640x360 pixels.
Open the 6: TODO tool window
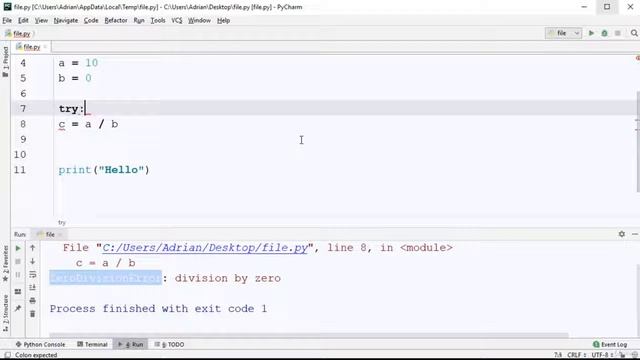pyautogui.click(x=169, y=344)
